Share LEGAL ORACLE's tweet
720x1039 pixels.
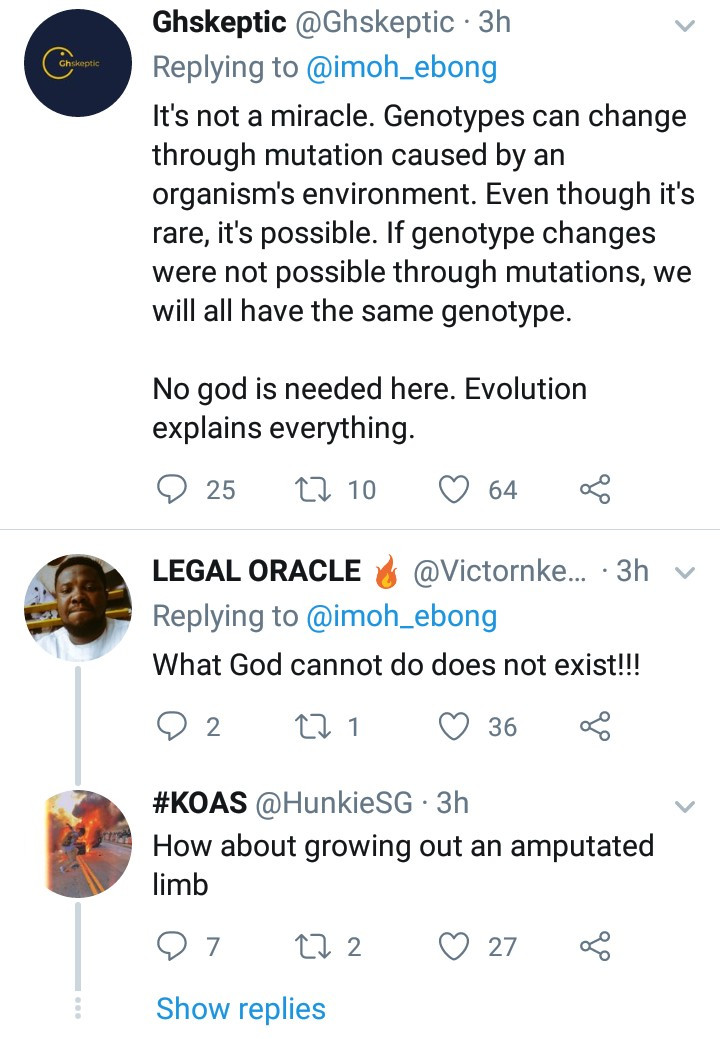[x=594, y=726]
